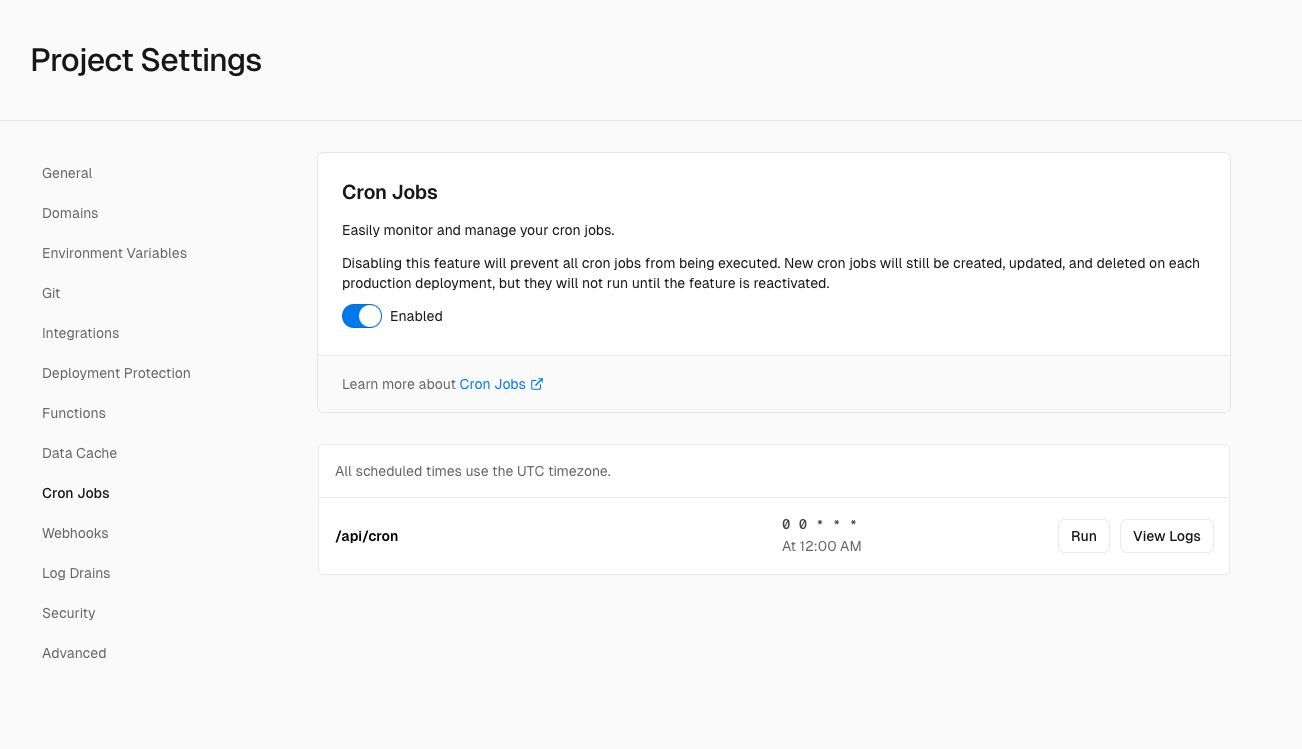
Task: Select Functions in the sidebar
Action: [74, 413]
